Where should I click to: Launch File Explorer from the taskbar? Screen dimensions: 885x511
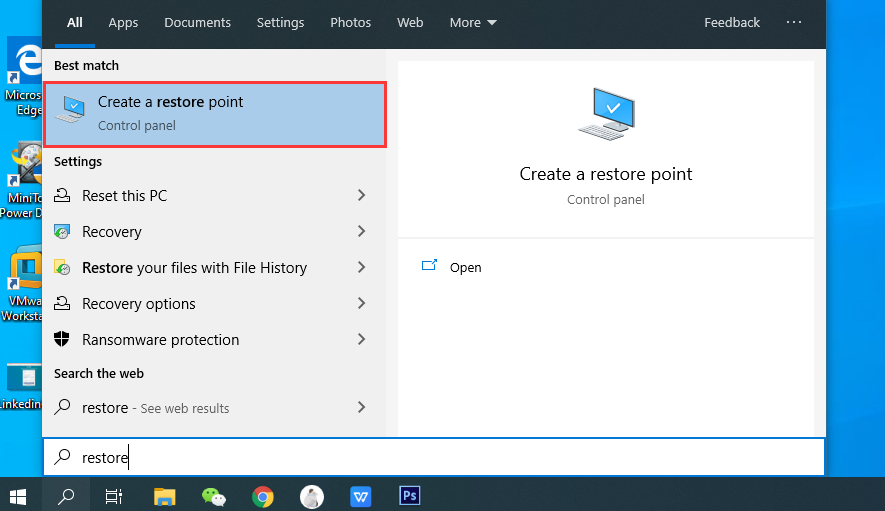coord(164,496)
